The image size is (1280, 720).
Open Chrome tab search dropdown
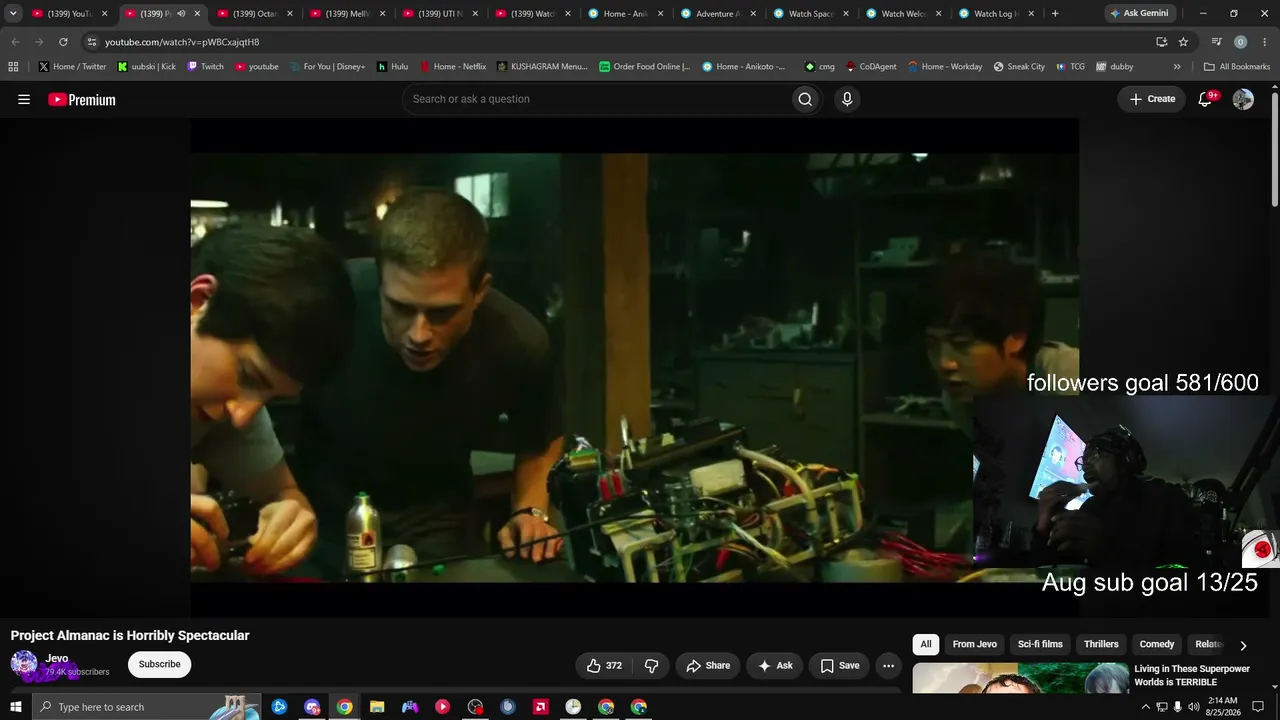[x=13, y=13]
